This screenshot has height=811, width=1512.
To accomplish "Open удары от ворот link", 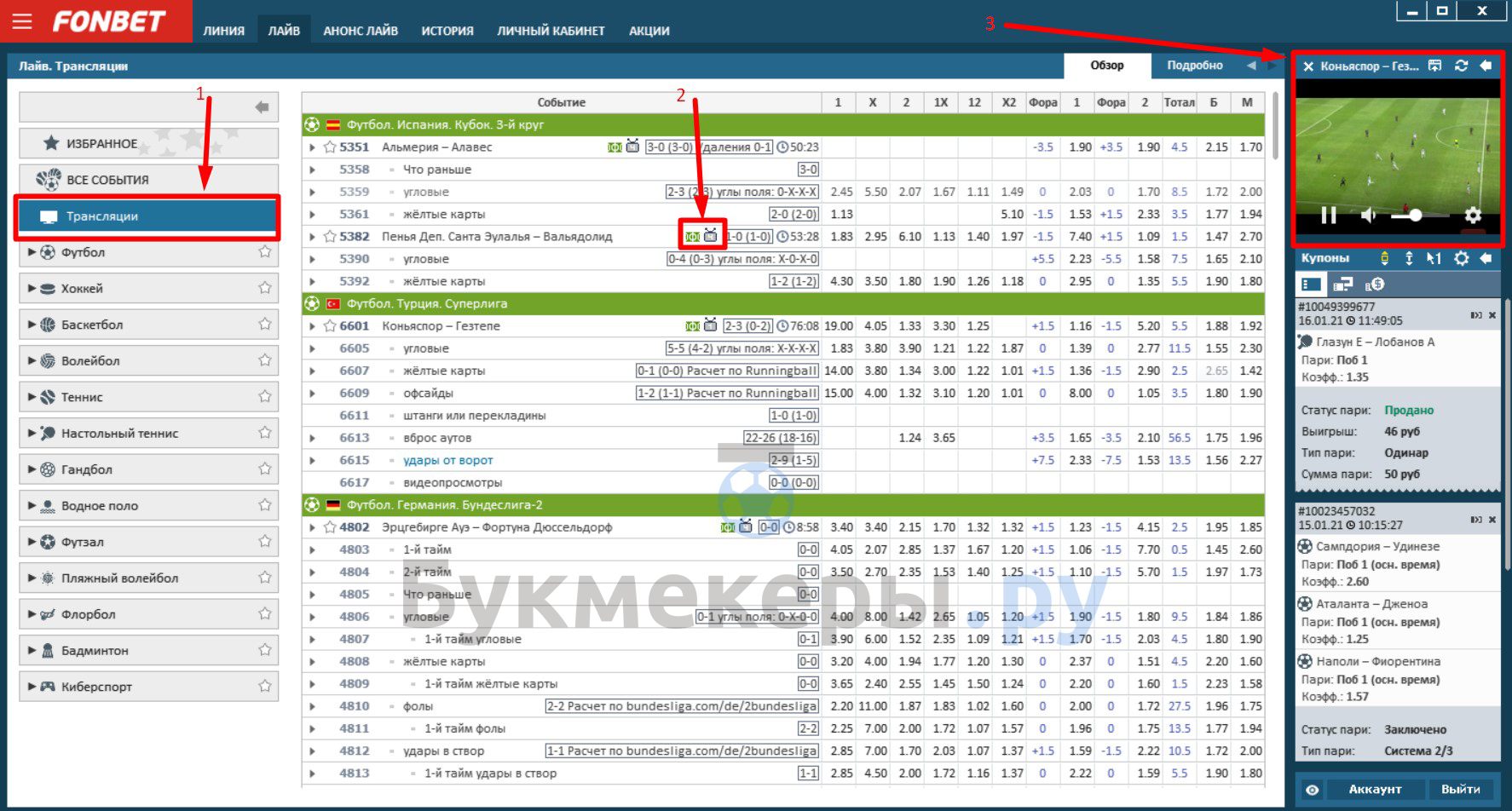I will click(447, 460).
